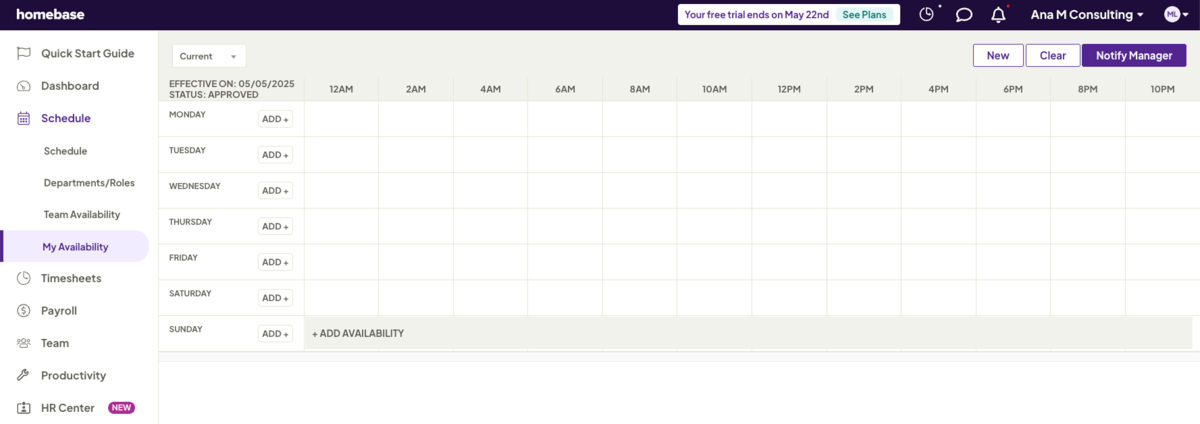The image size is (1200, 424).
Task: Click the Quick Start Guide flag icon
Action: point(23,54)
